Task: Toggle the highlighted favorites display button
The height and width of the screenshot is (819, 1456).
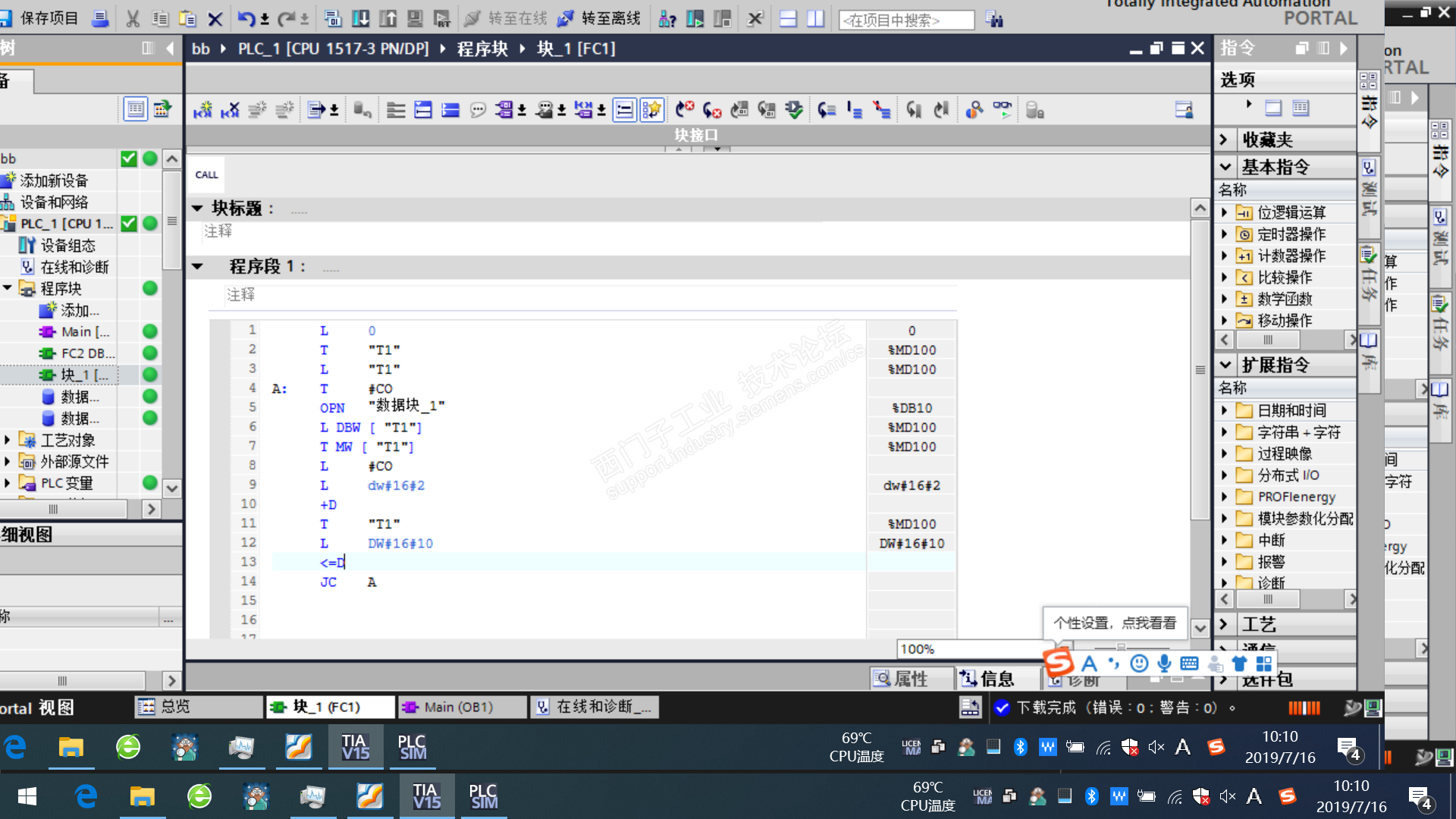Action: pos(651,110)
